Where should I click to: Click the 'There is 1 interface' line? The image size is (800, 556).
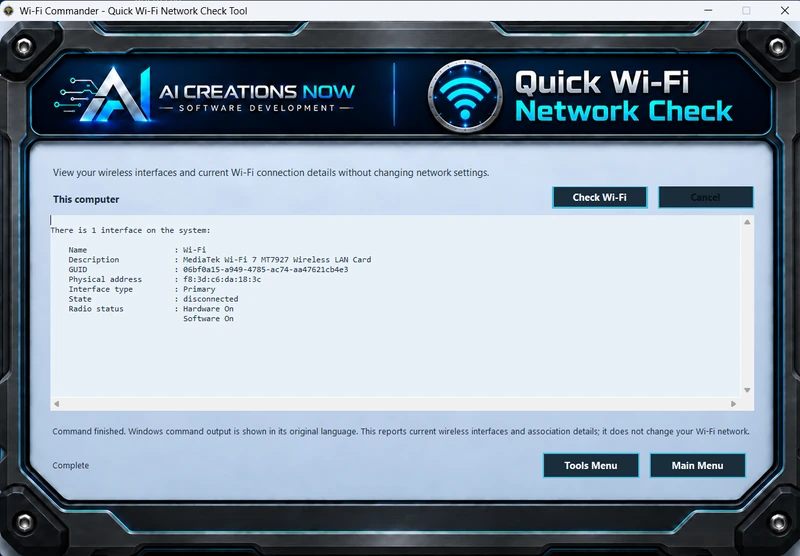click(130, 231)
